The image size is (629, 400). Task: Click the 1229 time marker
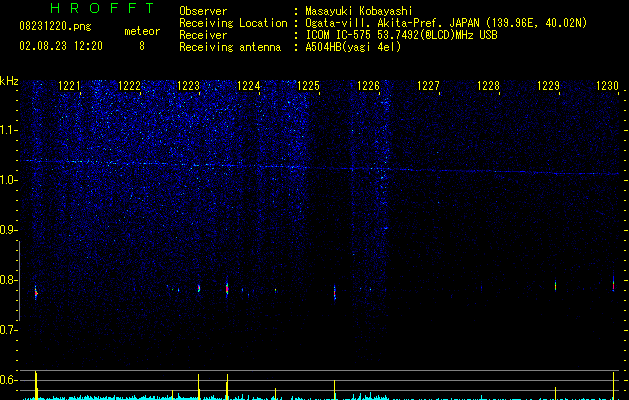pos(548,86)
